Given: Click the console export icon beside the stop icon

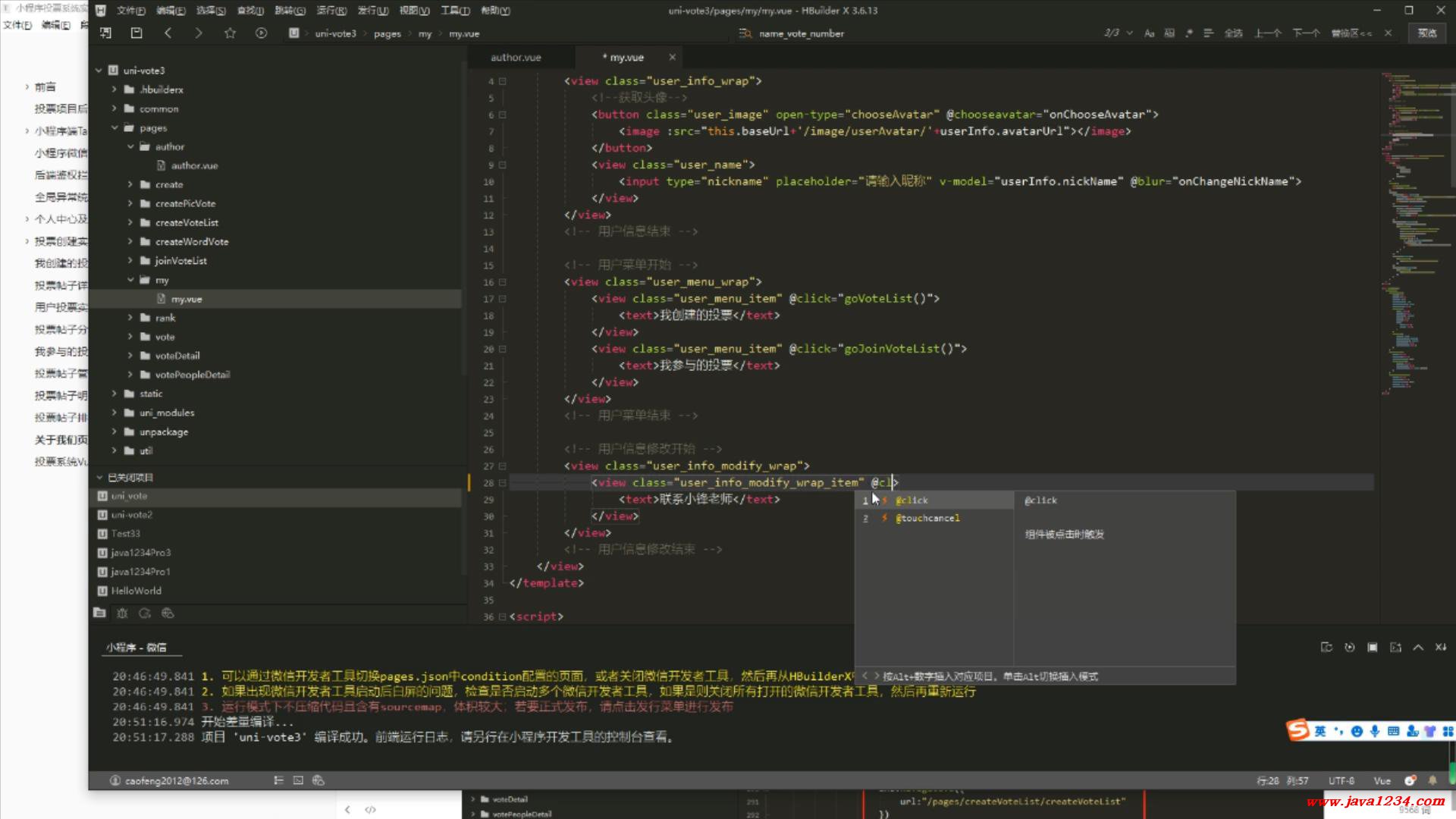Looking at the screenshot, I should 1395,647.
